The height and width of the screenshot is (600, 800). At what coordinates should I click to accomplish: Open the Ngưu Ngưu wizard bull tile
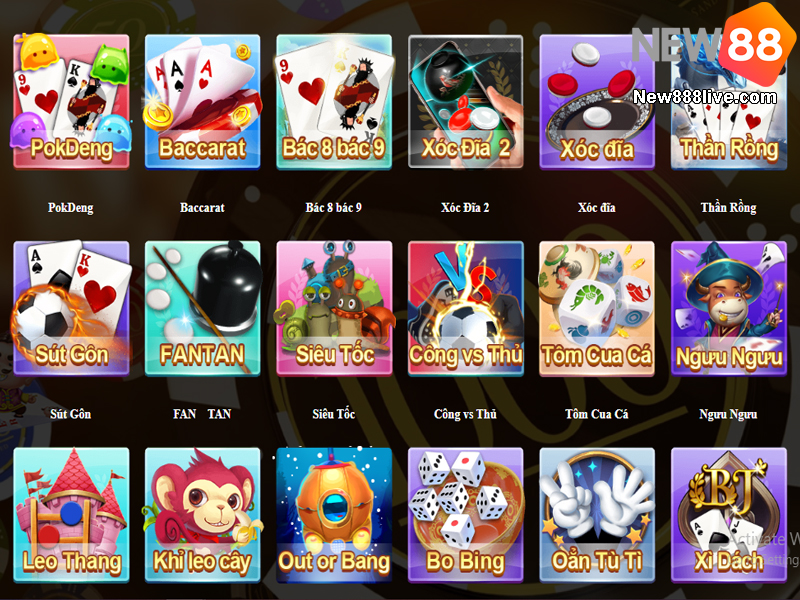pyautogui.click(x=729, y=308)
